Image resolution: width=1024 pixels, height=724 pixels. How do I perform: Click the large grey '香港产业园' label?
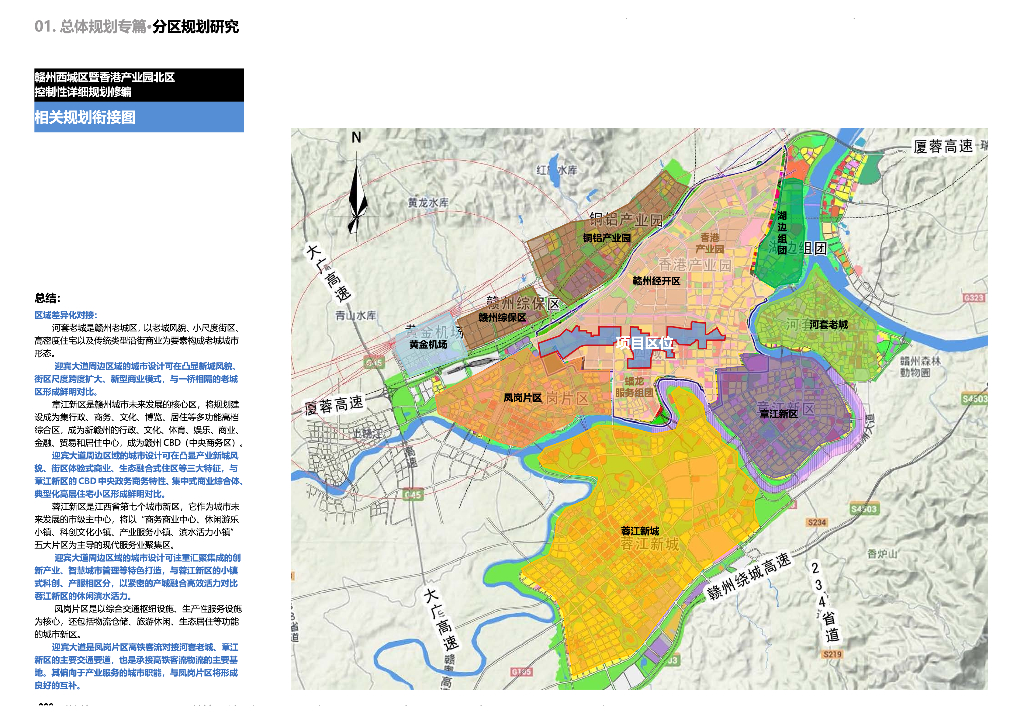(695, 264)
